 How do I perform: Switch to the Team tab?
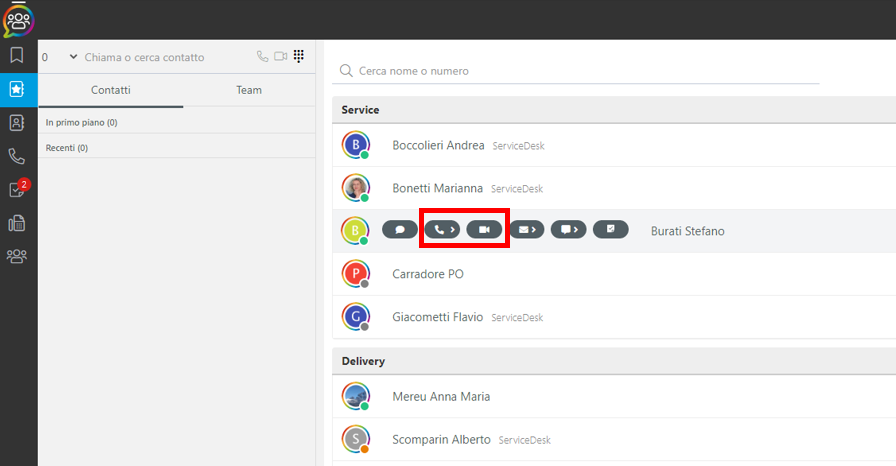(249, 90)
